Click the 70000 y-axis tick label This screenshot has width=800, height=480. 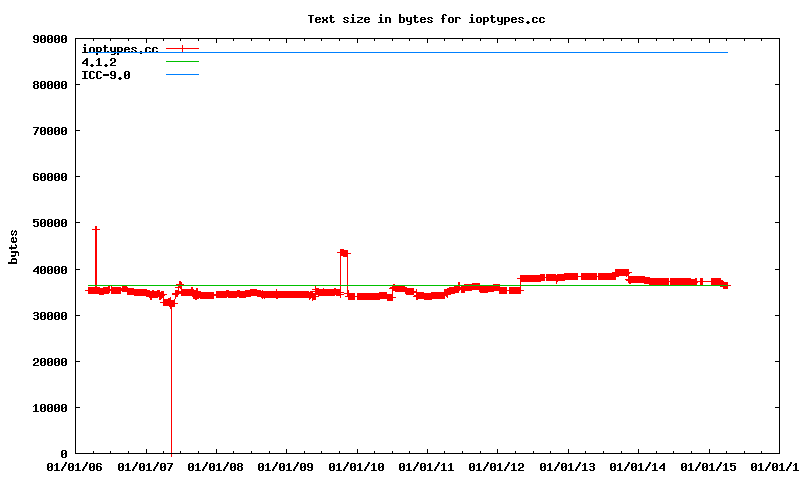coord(49,131)
